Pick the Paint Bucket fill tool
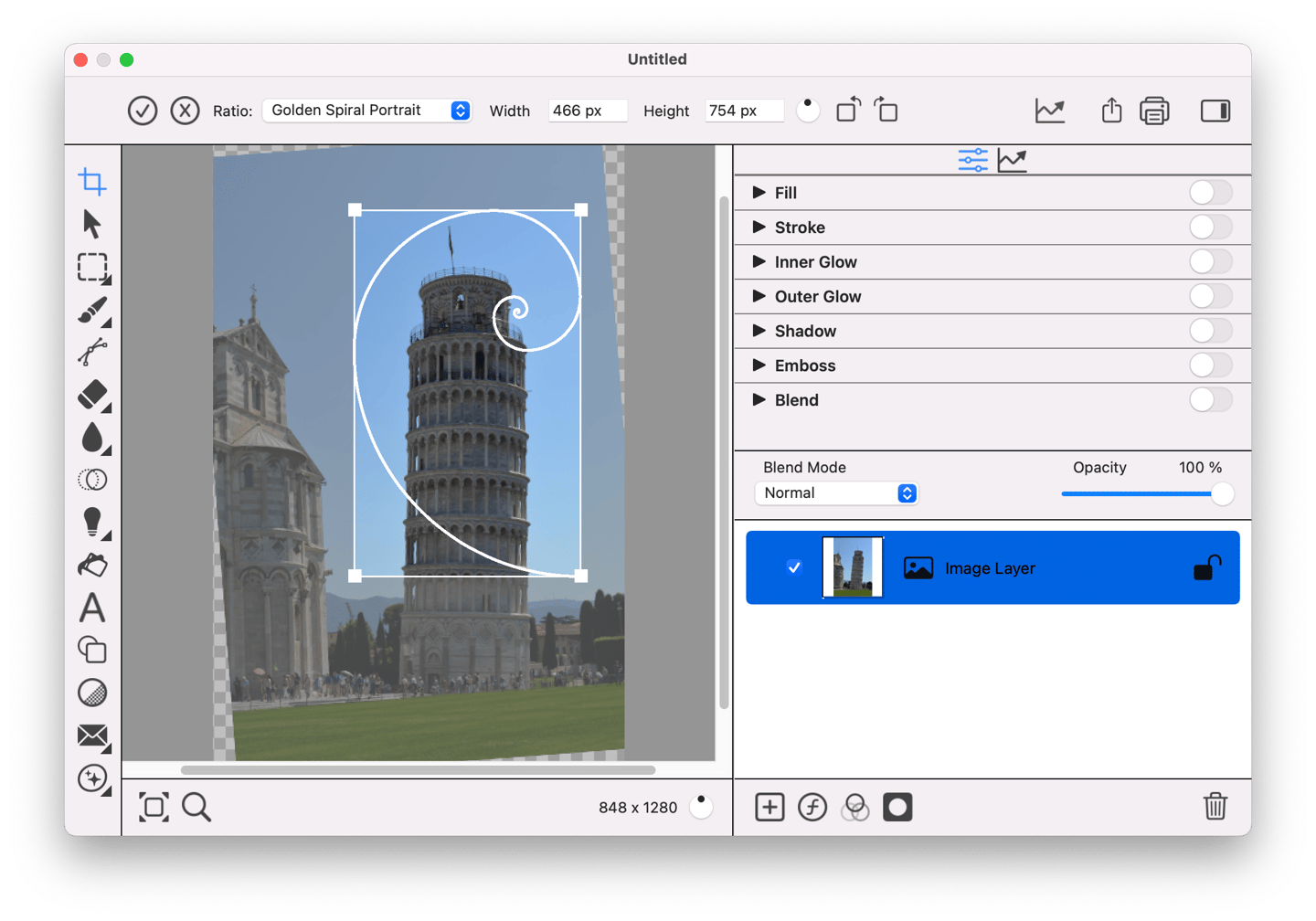Screen dimensions: 1316x921 point(92,566)
